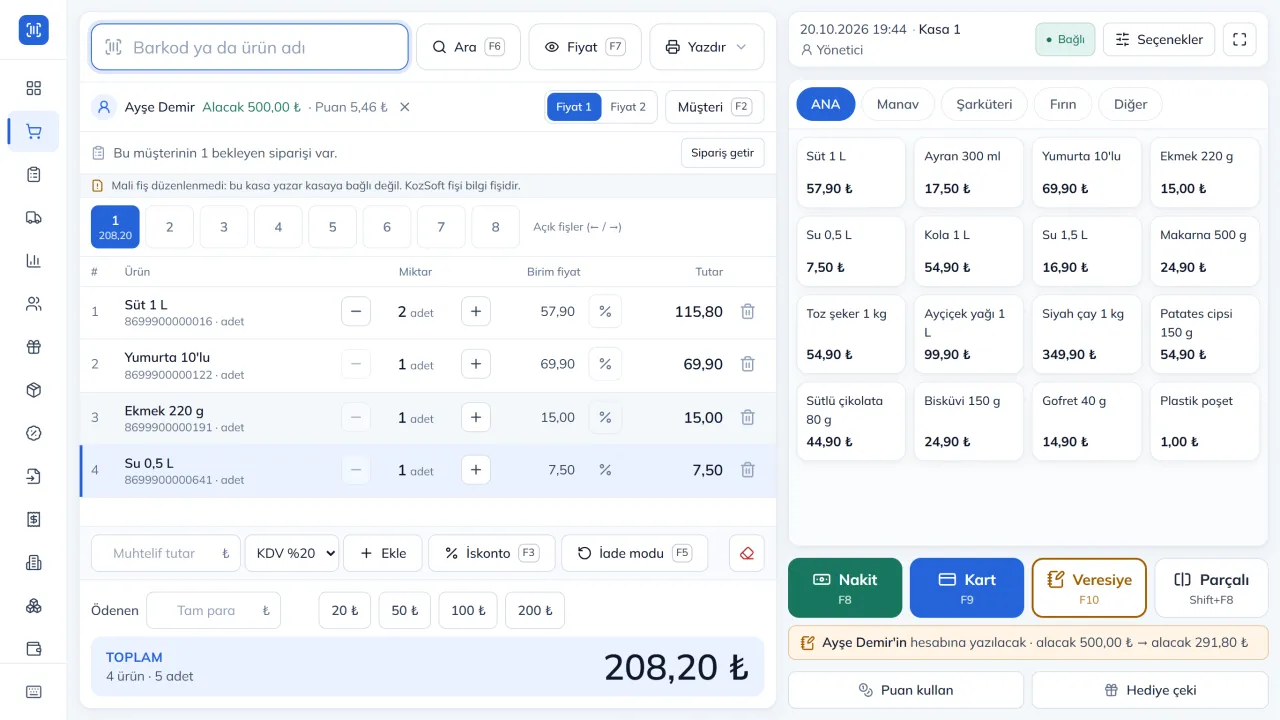This screenshot has height=720, width=1280.
Task: Select the shopping cart sales icon
Action: (x=34, y=131)
